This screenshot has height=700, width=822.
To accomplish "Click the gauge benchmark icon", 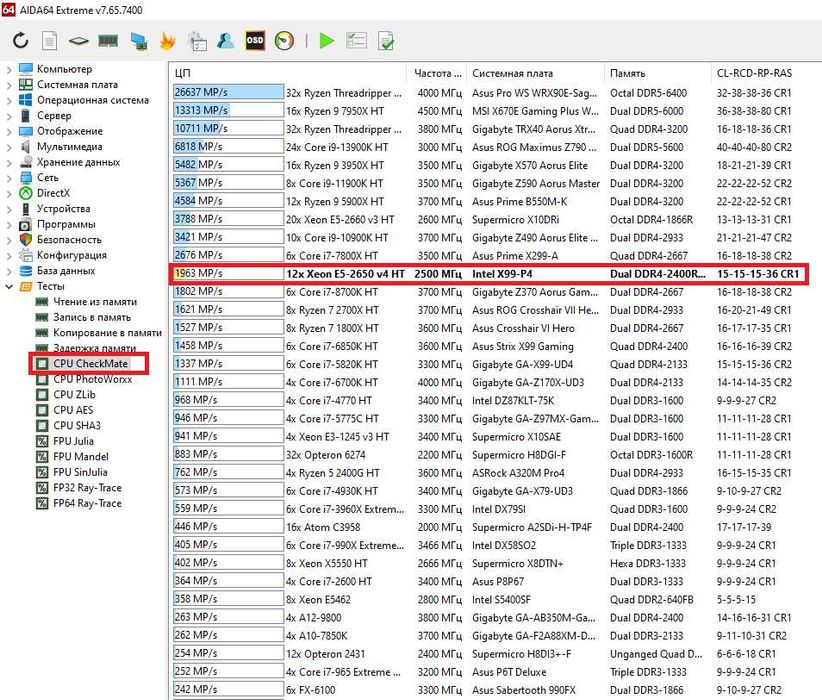I will [x=284, y=40].
